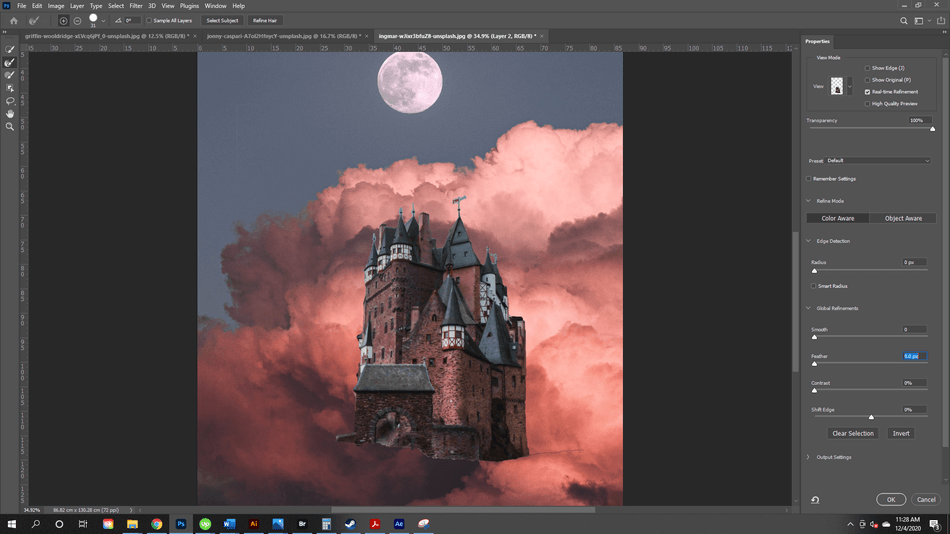Click the Refine Hair button
Image resolution: width=950 pixels, height=534 pixels.
(265, 21)
